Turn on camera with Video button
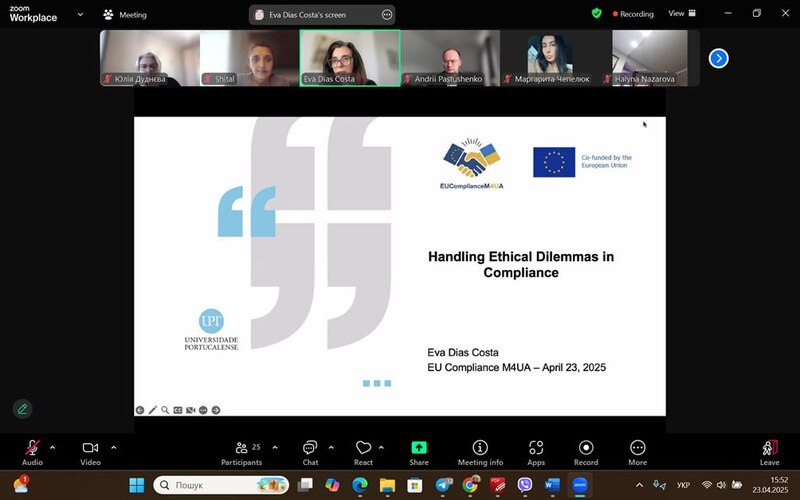Image resolution: width=800 pixels, height=500 pixels. coord(90,453)
